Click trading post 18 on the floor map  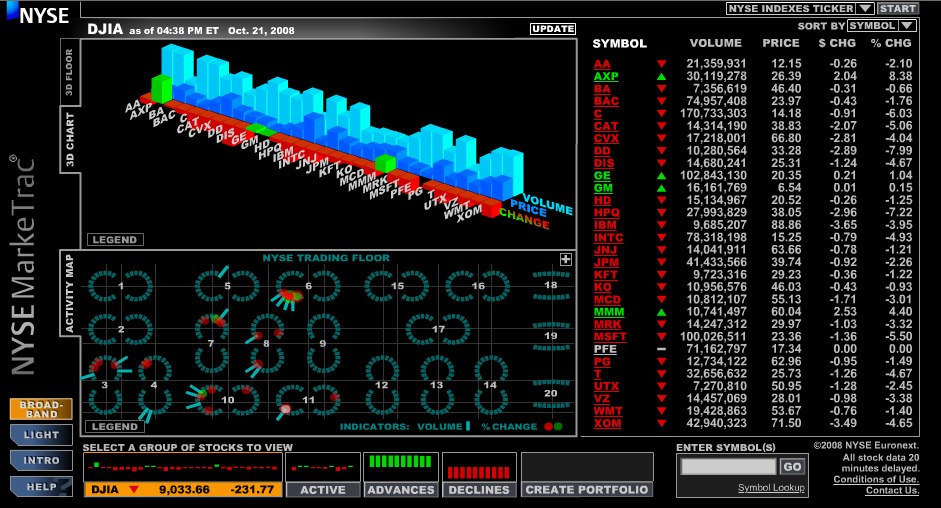pos(551,285)
